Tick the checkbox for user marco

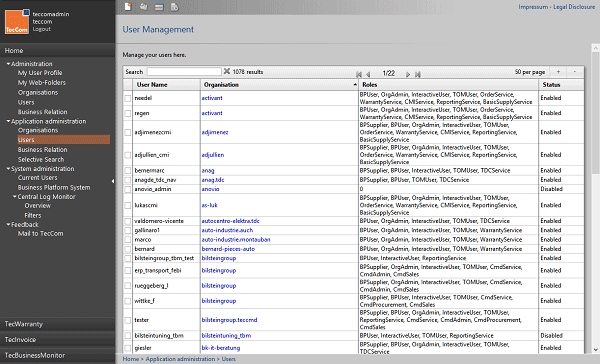(128, 240)
